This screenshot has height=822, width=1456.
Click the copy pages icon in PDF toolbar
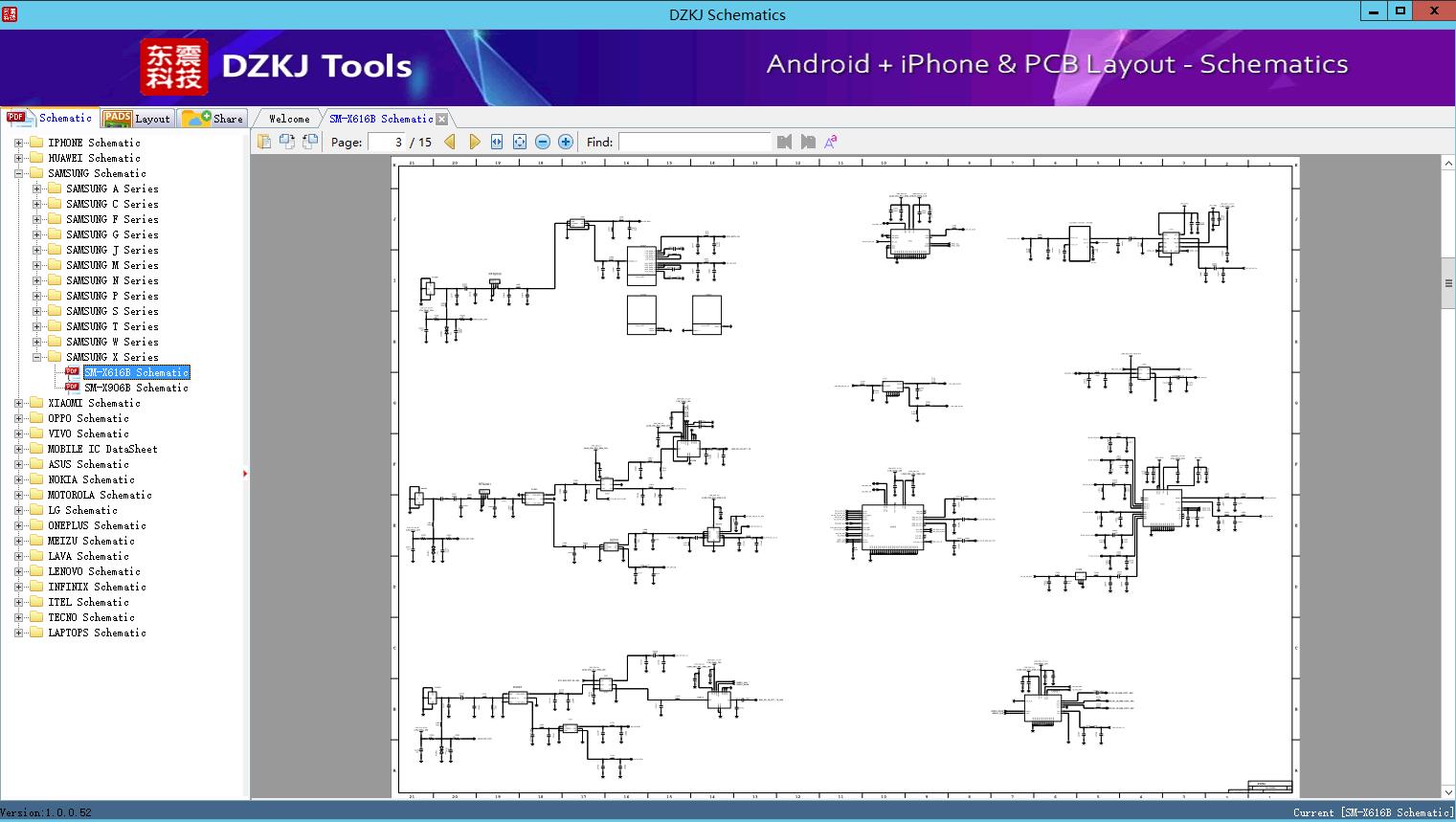[x=263, y=142]
